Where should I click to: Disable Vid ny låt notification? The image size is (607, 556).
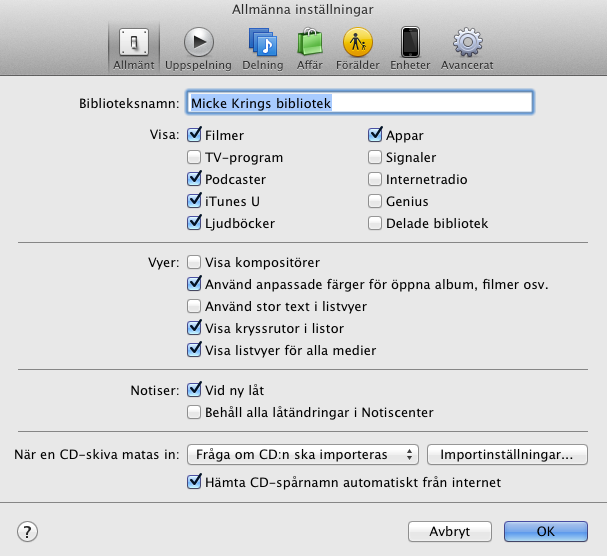194,390
